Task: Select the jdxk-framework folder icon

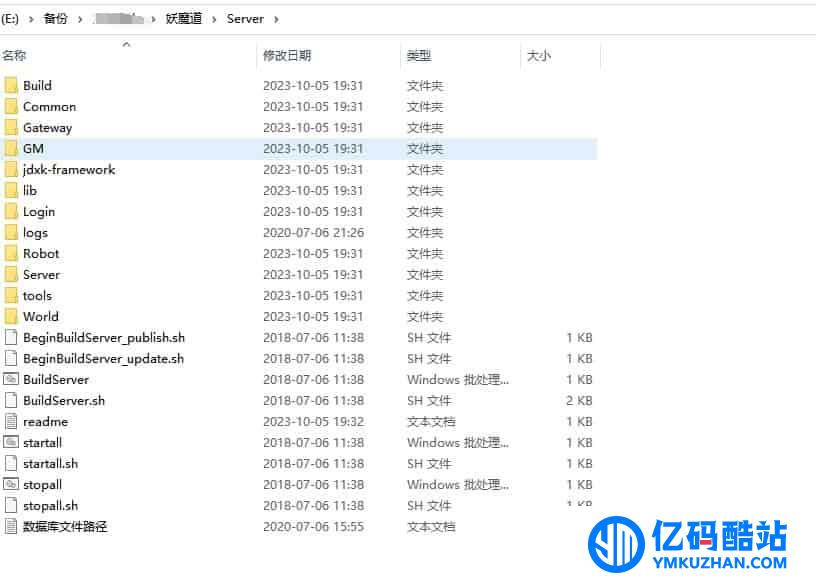Action: (11, 169)
